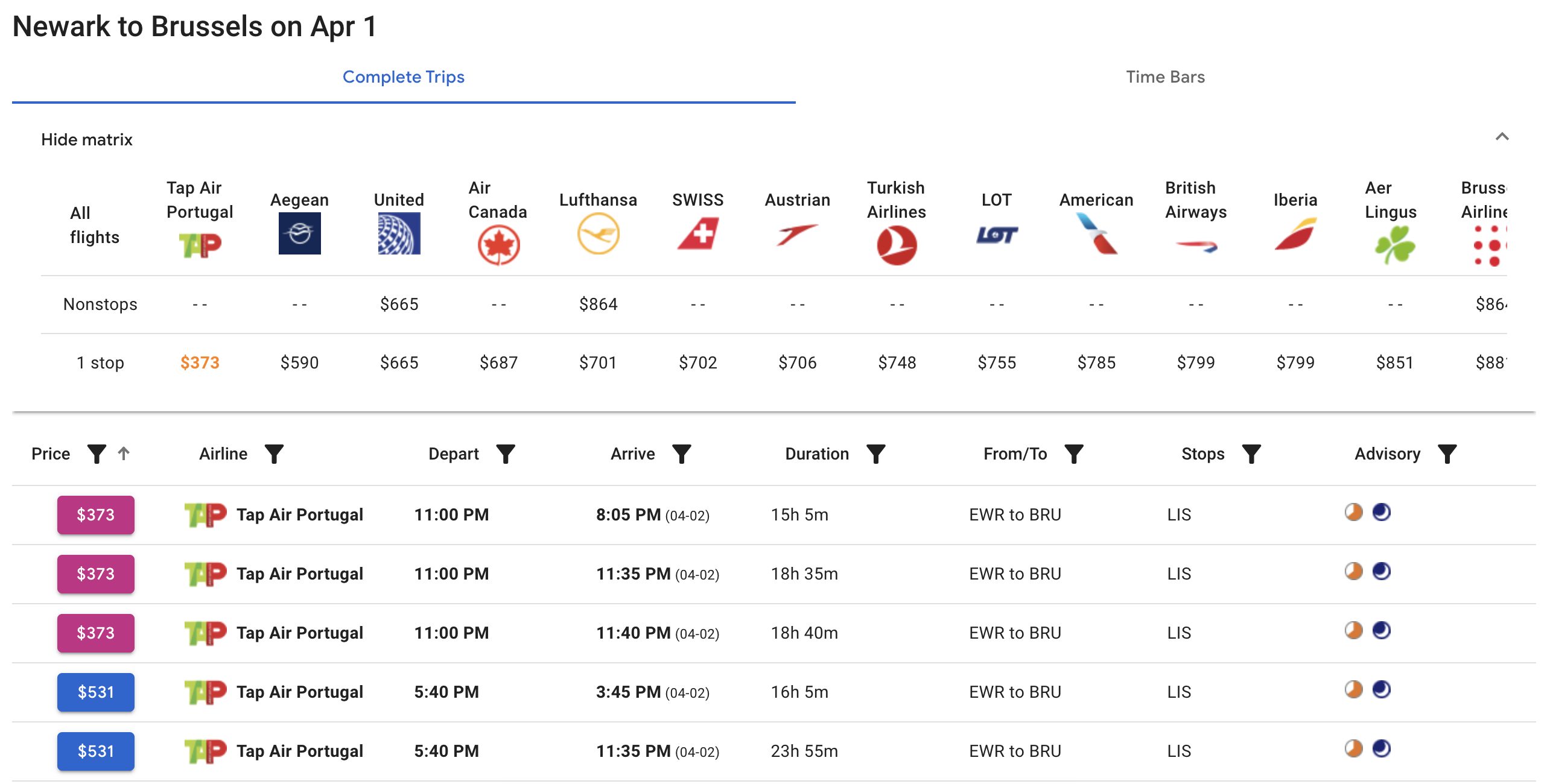The height and width of the screenshot is (784, 1553).
Task: Click orange advisory icon on 15h 5m flight
Action: click(x=1354, y=512)
